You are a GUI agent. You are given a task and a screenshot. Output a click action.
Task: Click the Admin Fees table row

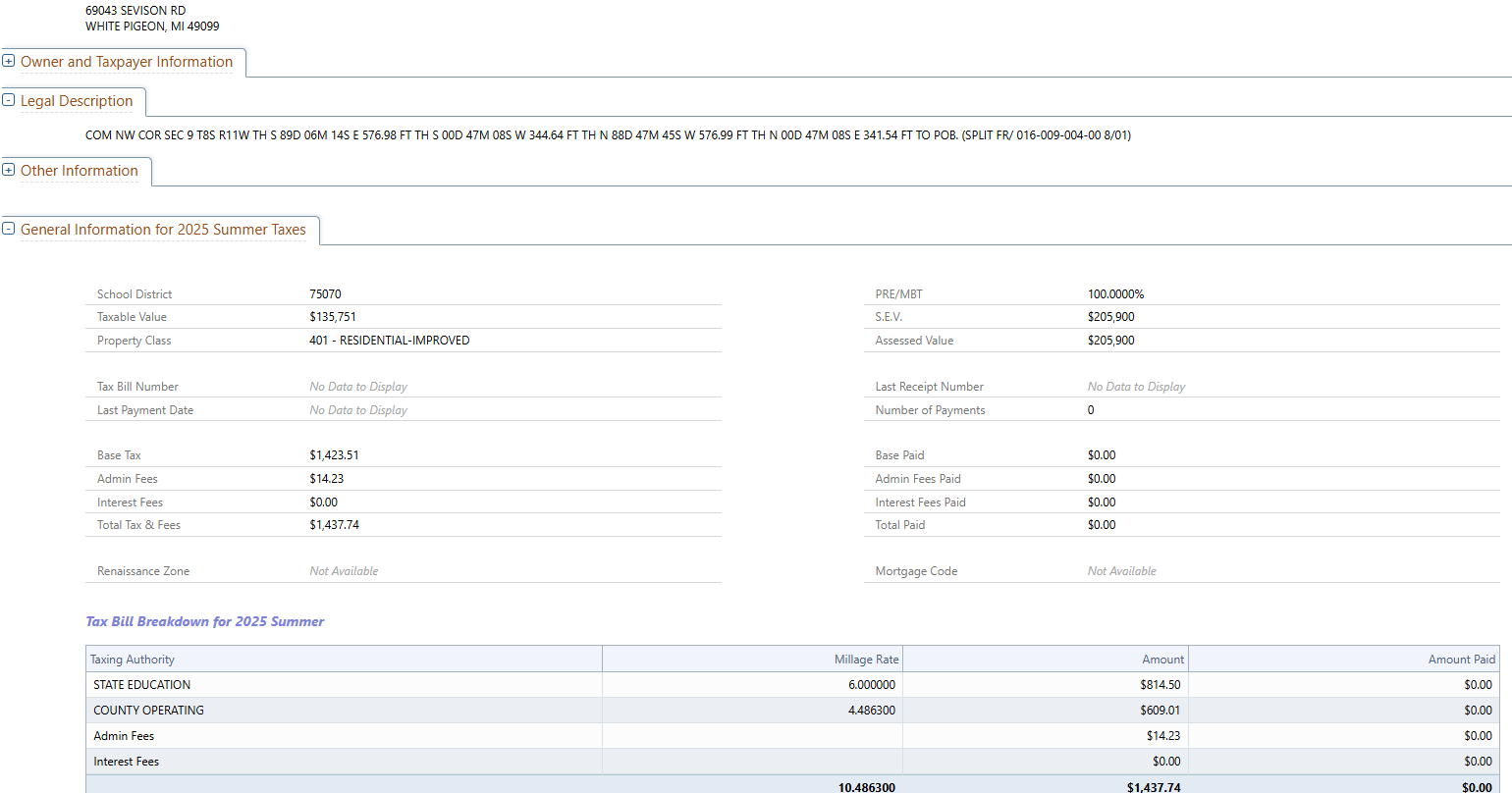coord(124,736)
